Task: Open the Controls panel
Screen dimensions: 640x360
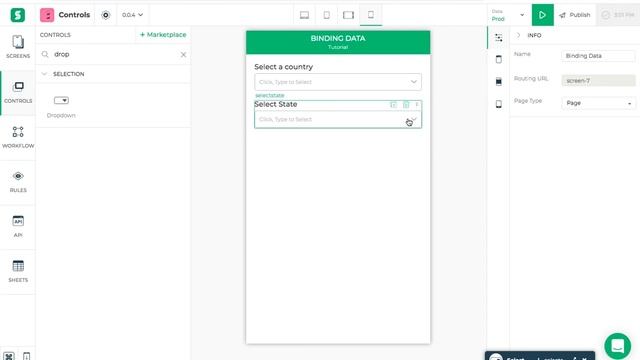Action: (x=18, y=92)
